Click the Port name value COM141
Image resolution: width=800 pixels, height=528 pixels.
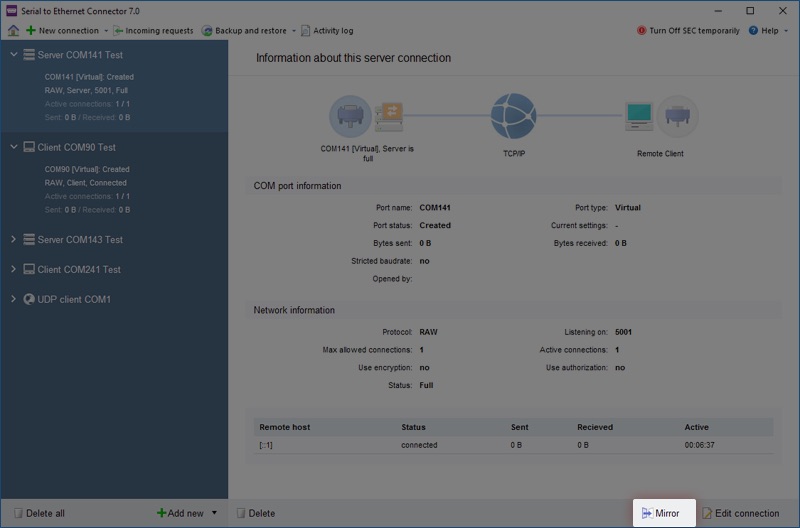click(435, 208)
